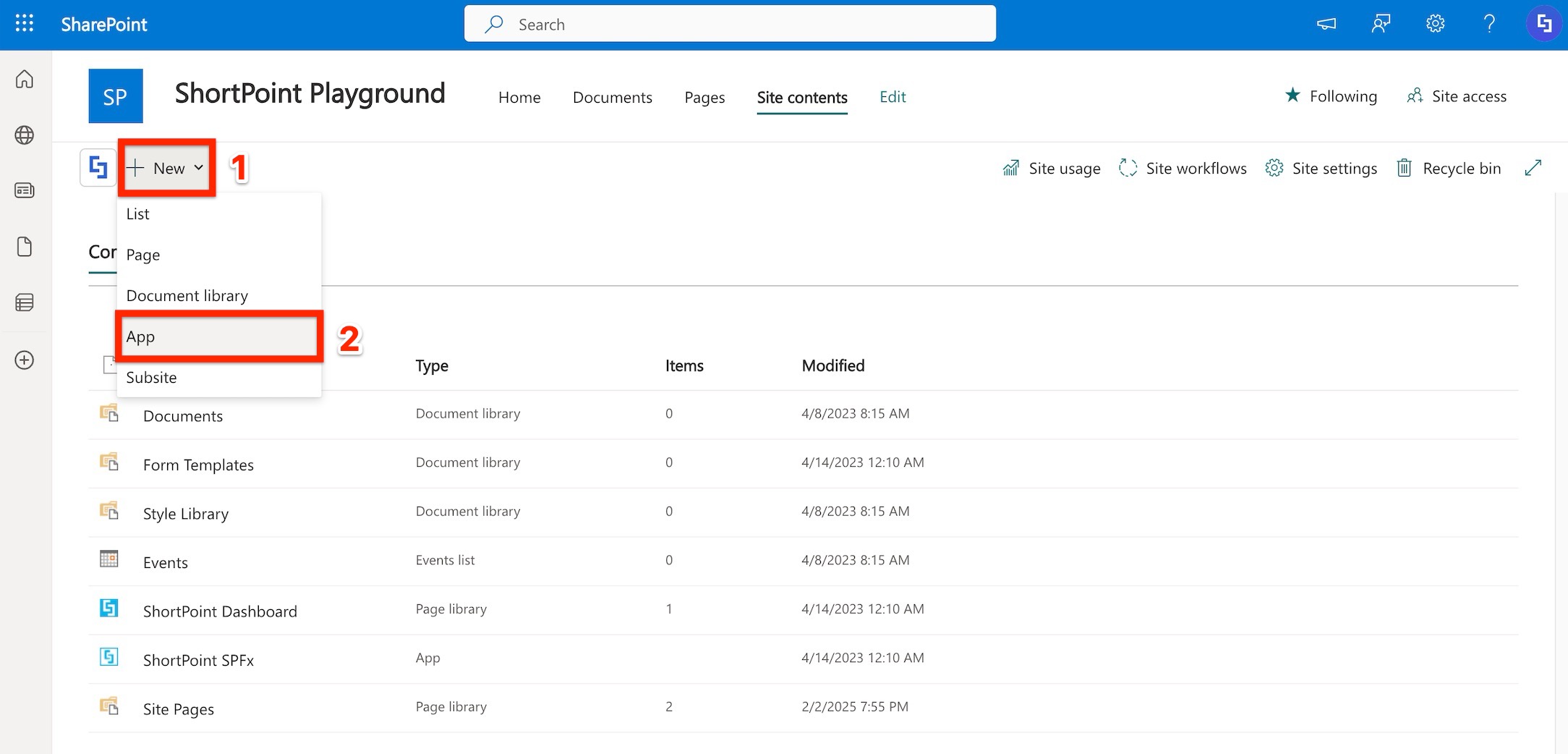
Task: Click the Following star icon
Action: point(1292,96)
